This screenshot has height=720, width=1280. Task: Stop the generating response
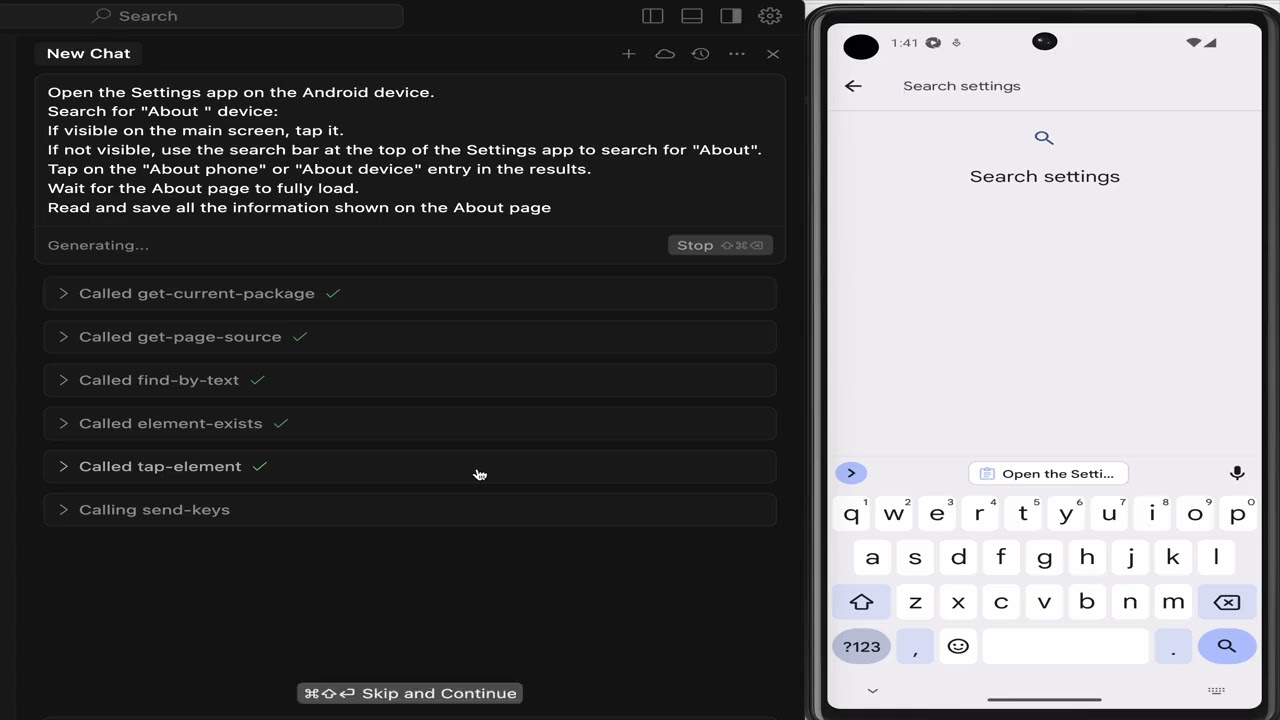[720, 245]
